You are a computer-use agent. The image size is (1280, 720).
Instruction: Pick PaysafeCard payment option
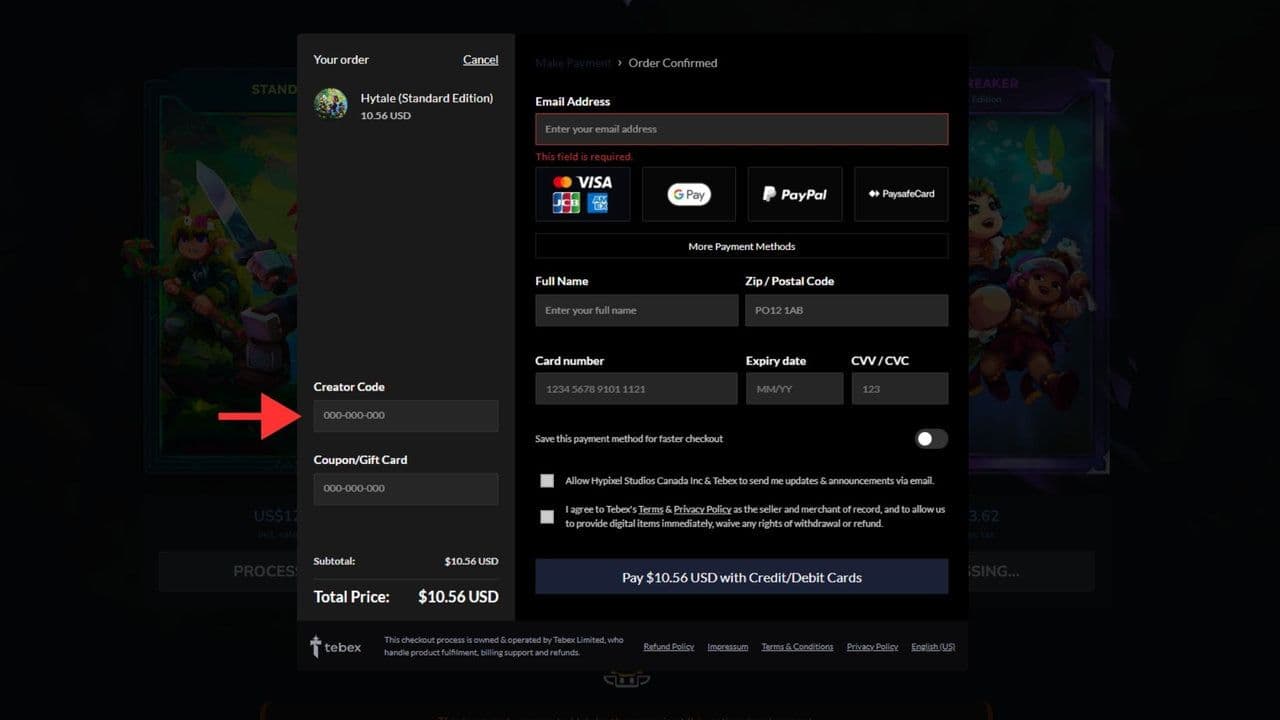click(x=900, y=194)
